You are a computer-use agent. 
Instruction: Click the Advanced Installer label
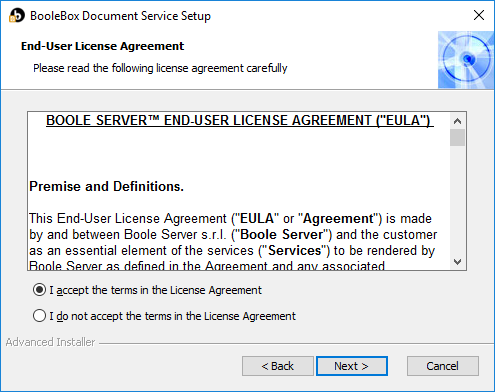click(x=50, y=342)
